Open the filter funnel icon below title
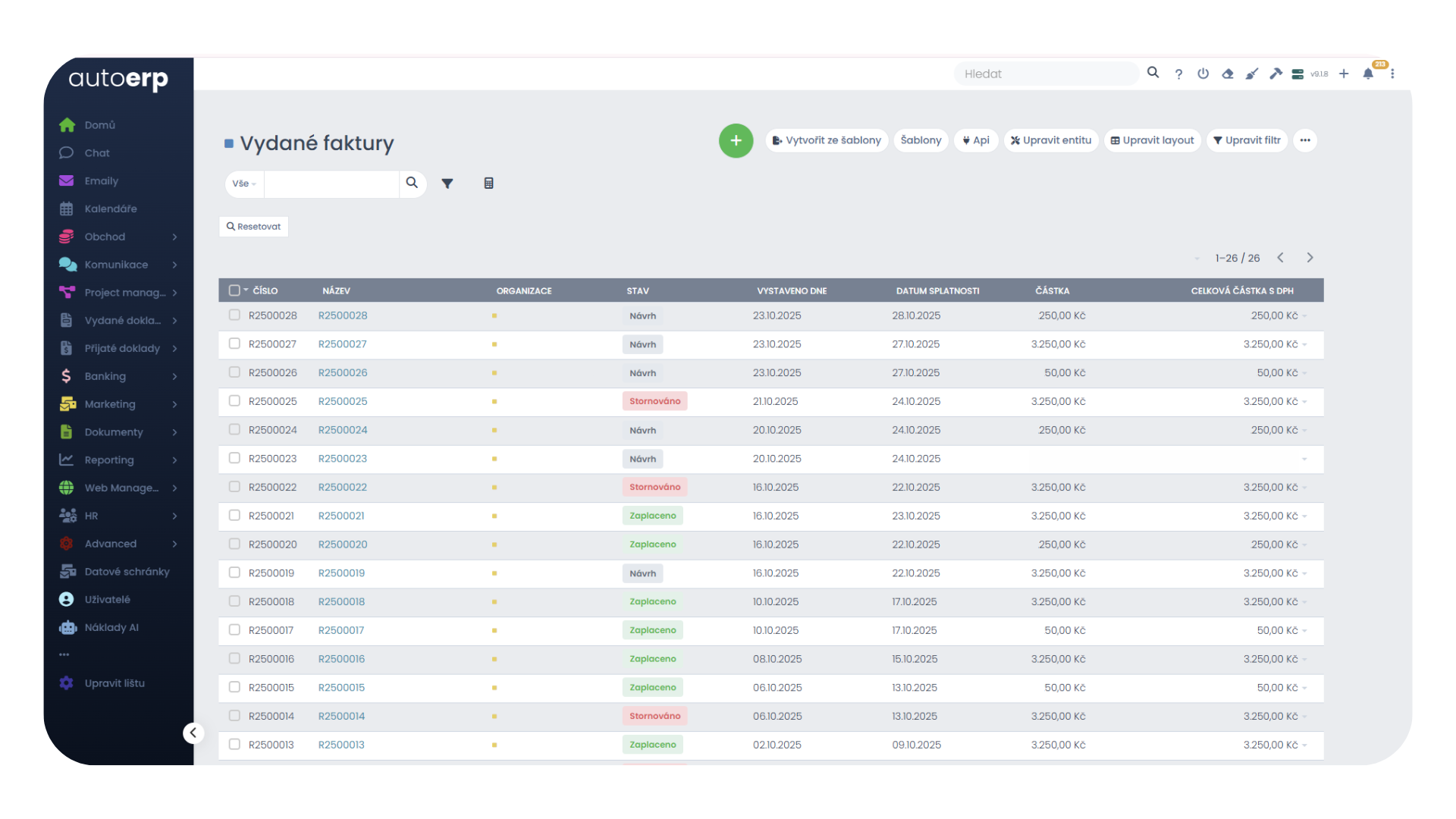The image size is (1456, 819). (x=447, y=184)
